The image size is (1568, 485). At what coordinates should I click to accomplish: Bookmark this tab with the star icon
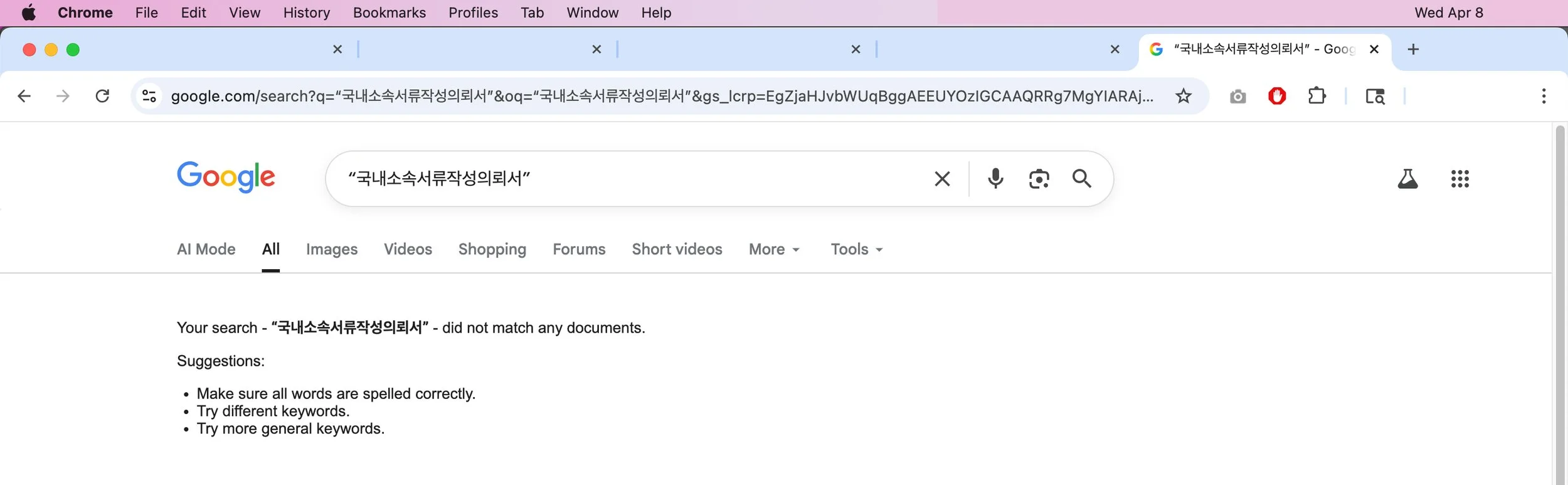(1184, 96)
